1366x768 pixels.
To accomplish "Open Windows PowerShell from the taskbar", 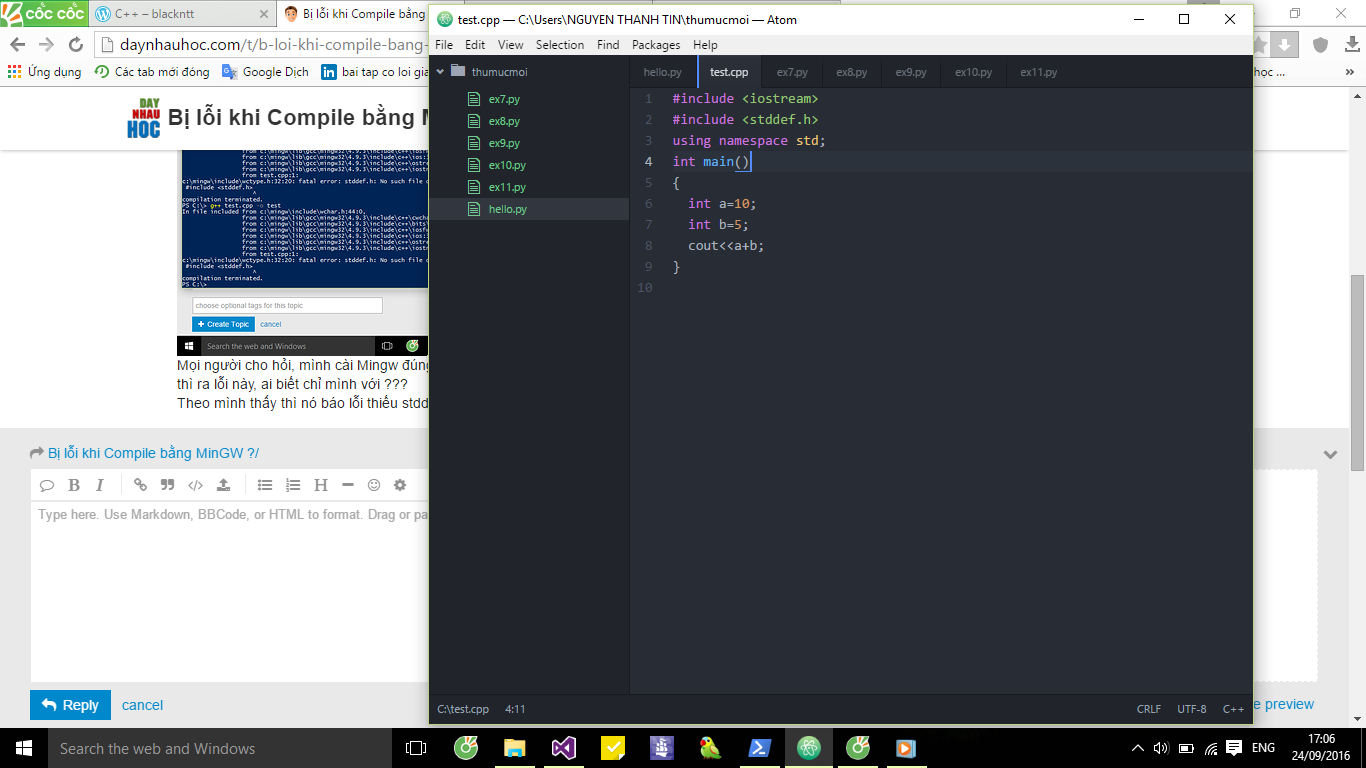I will 760,748.
